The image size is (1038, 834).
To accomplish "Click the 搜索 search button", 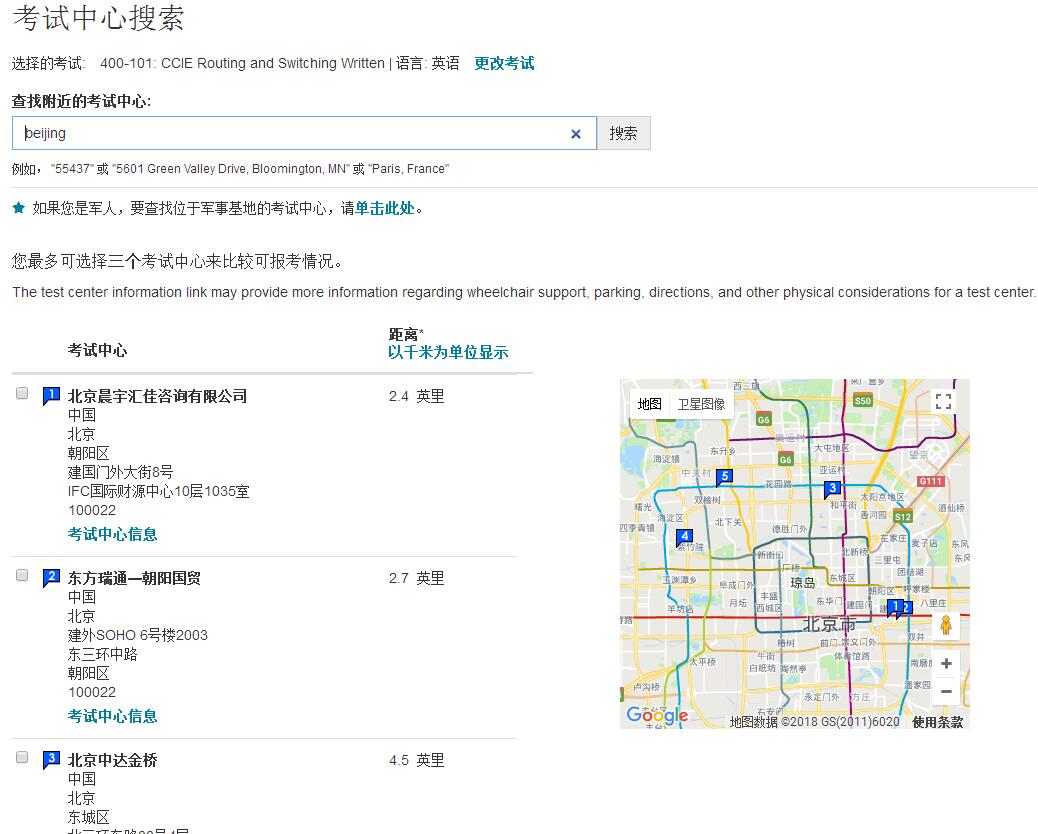I will tap(624, 133).
